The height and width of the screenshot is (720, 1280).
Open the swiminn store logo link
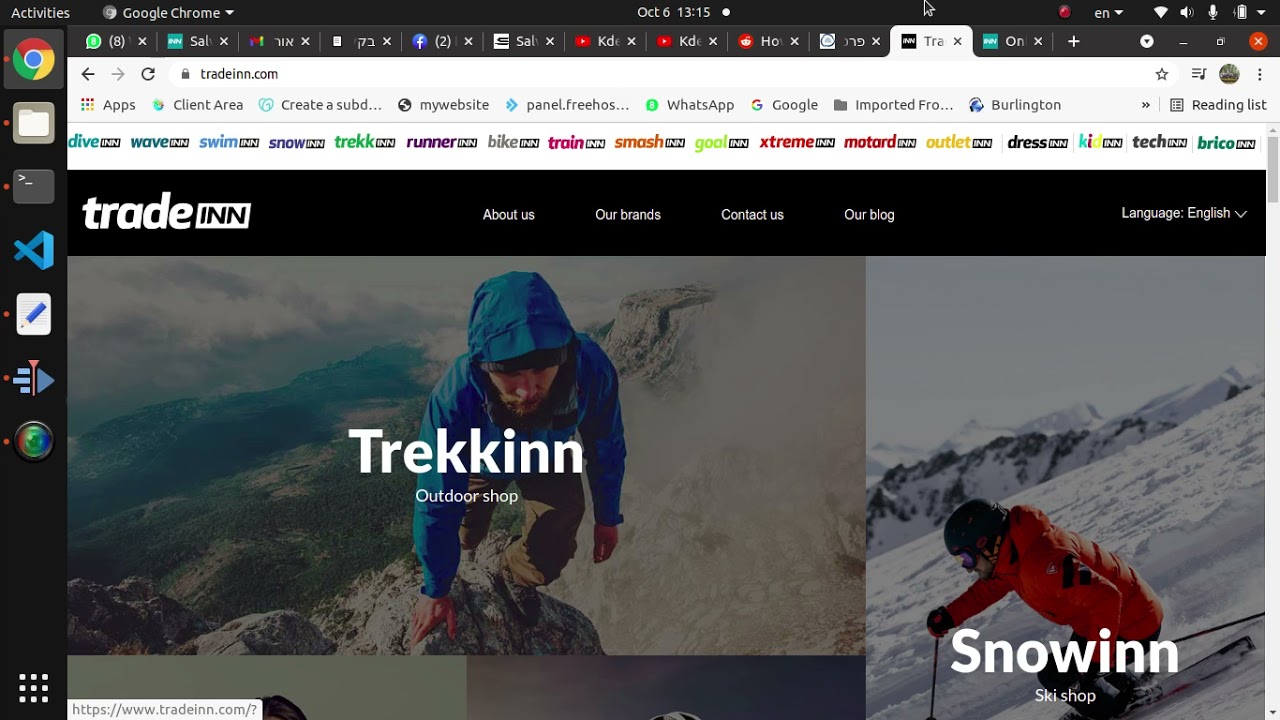229,143
